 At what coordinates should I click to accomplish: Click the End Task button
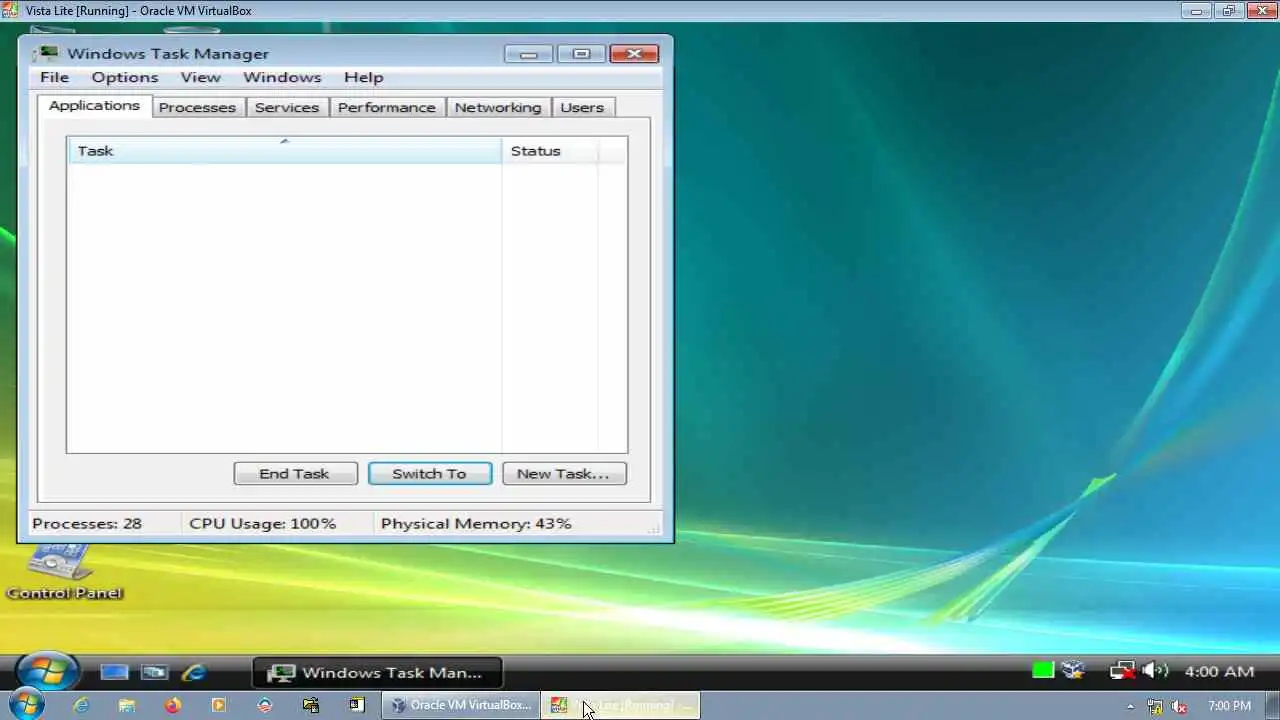pyautogui.click(x=295, y=473)
